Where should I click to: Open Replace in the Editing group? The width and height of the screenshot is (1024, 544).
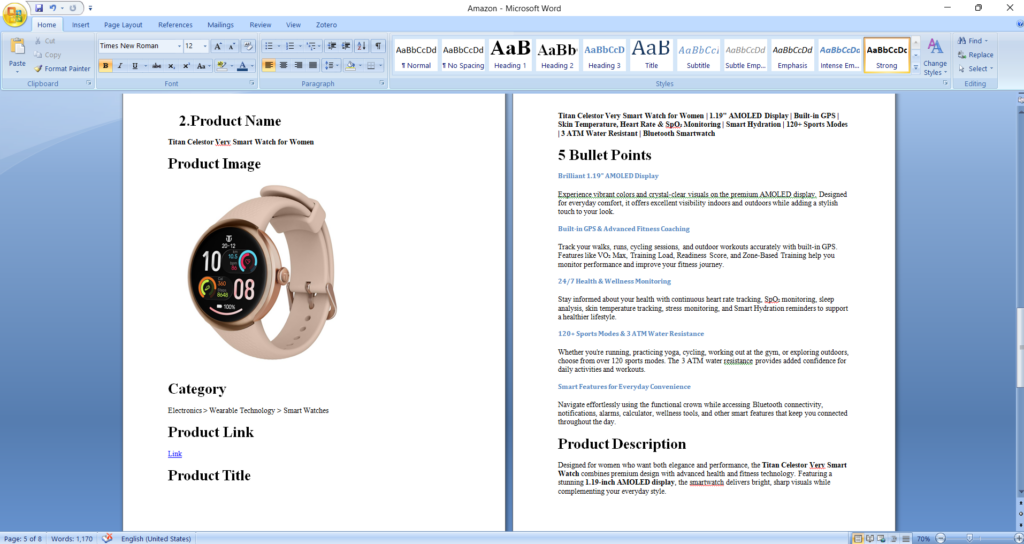pos(976,55)
